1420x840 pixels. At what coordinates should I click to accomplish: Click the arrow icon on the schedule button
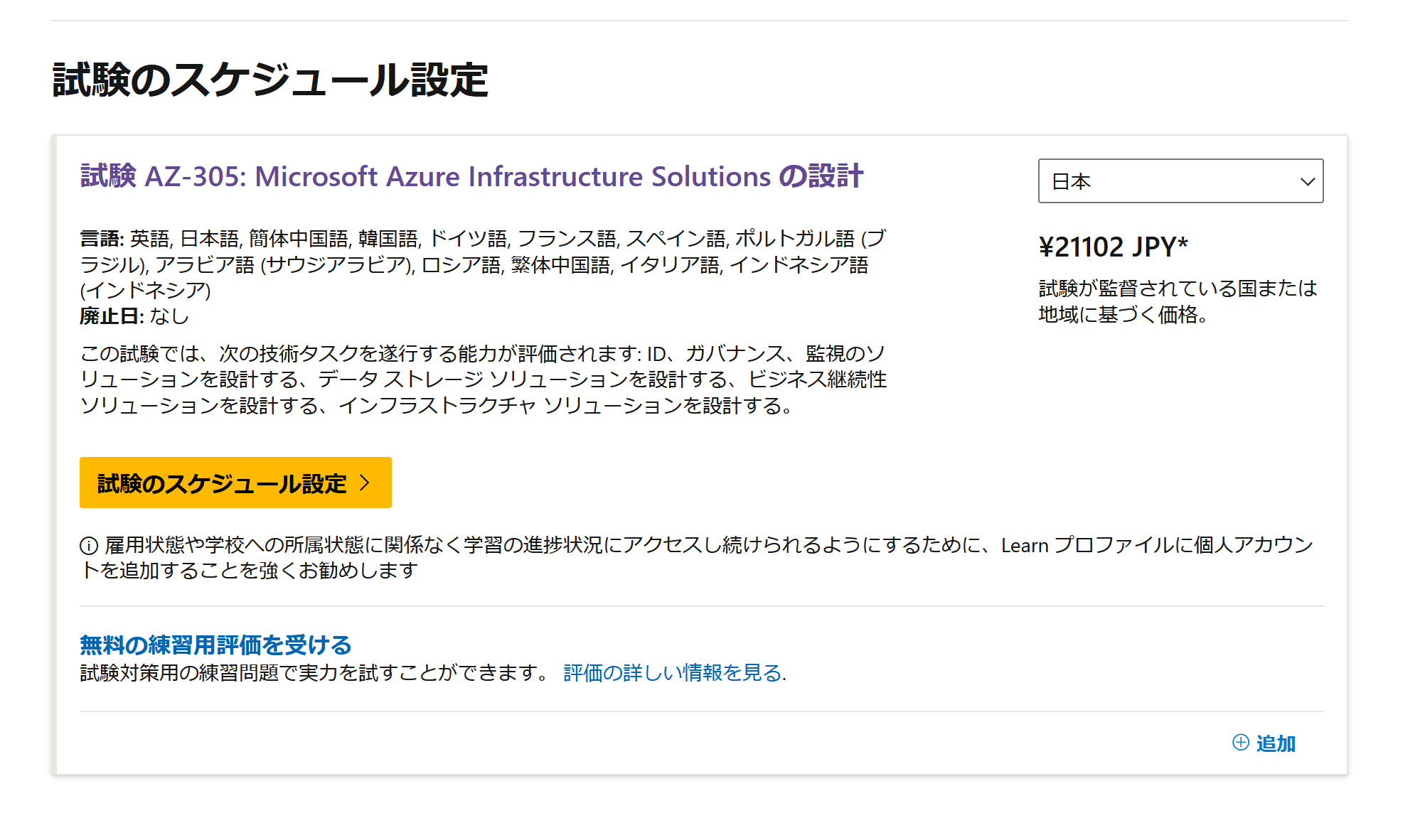pyautogui.click(x=365, y=483)
